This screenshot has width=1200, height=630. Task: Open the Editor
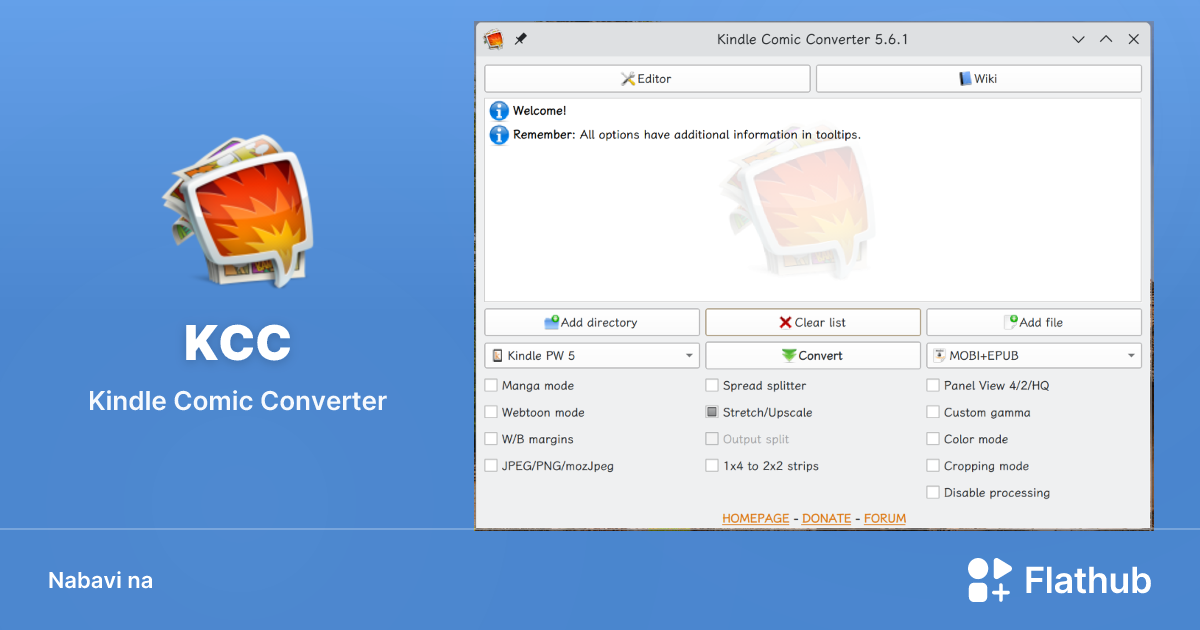pyautogui.click(x=647, y=78)
